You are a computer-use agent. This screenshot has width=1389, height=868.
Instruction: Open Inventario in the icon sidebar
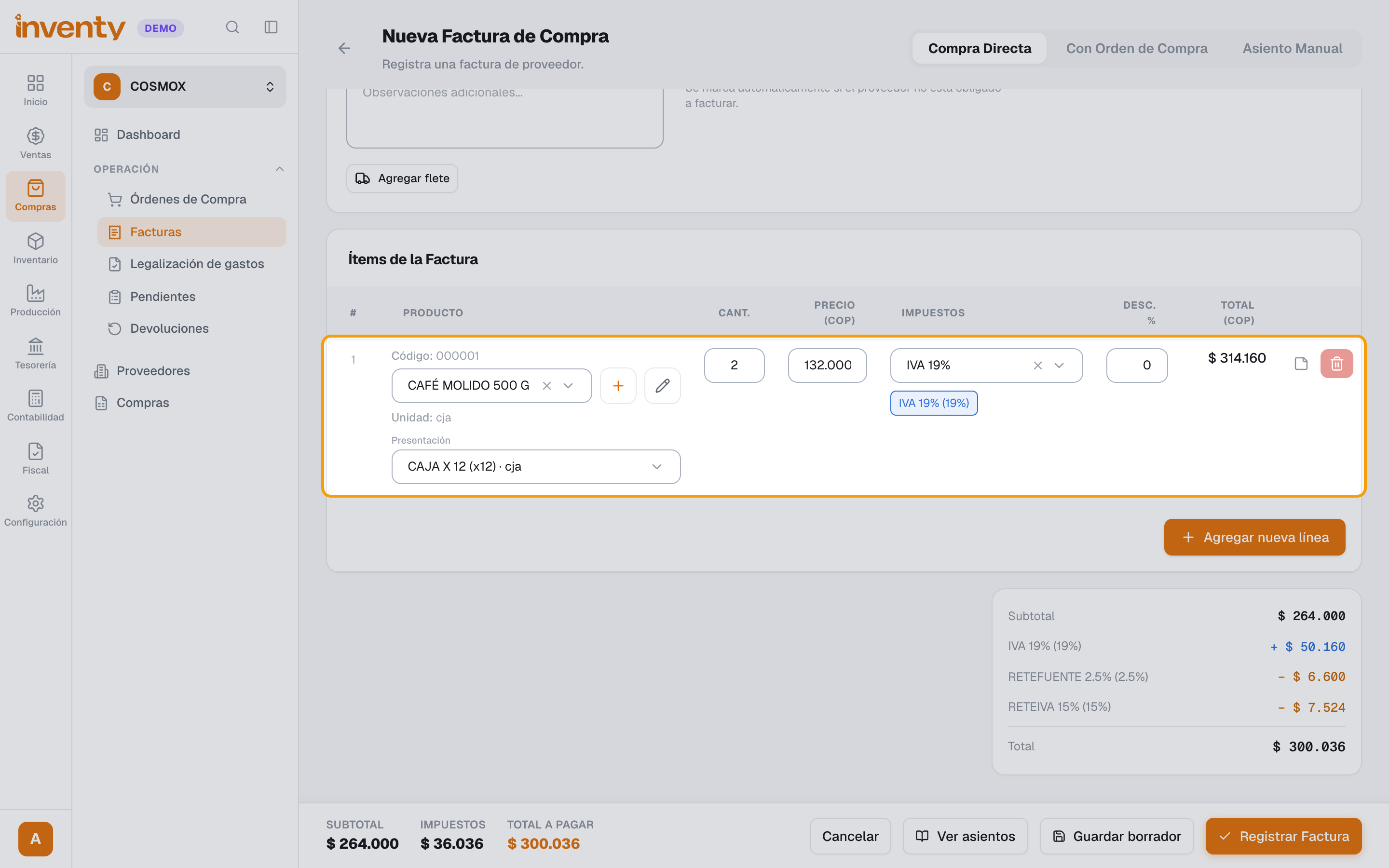36,248
